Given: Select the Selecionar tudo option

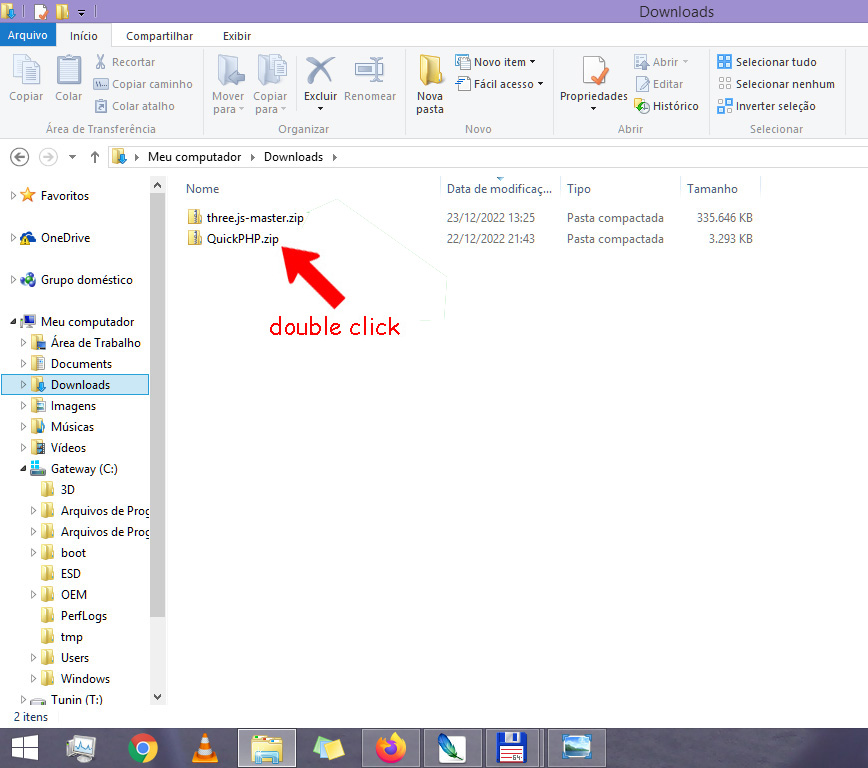Looking at the screenshot, I should (766, 62).
